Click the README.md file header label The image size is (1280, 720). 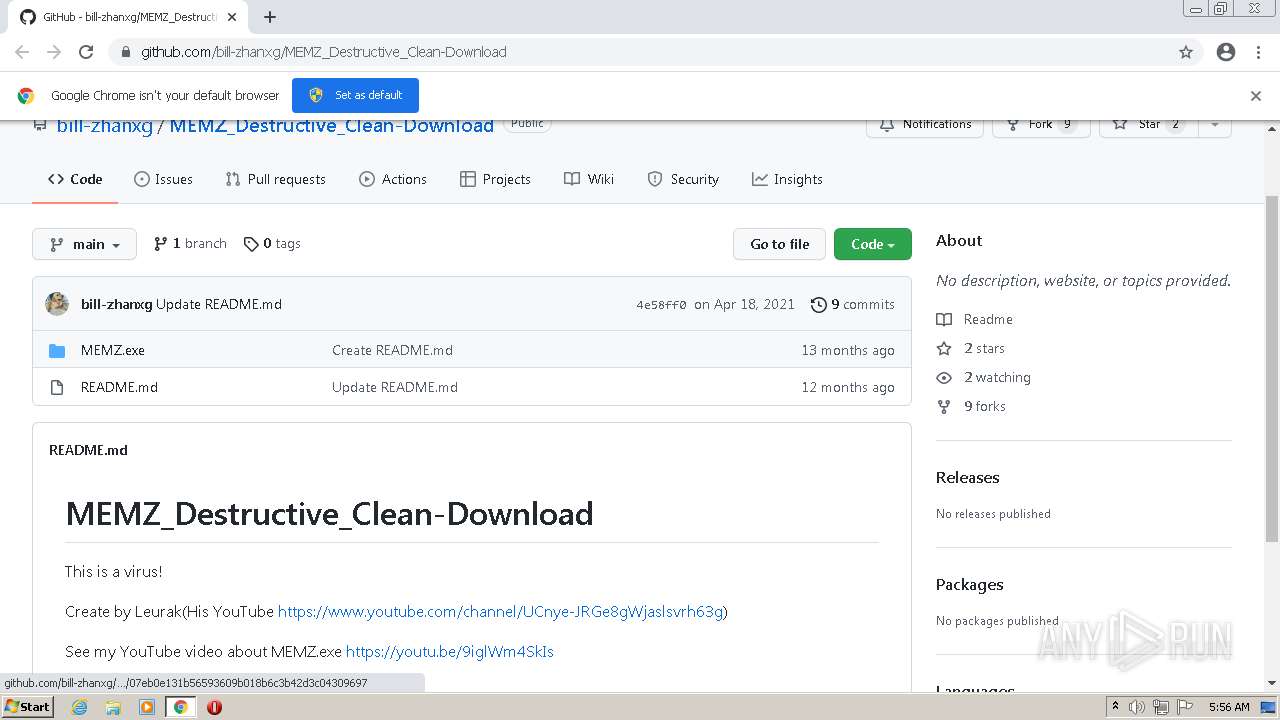[x=88, y=450]
